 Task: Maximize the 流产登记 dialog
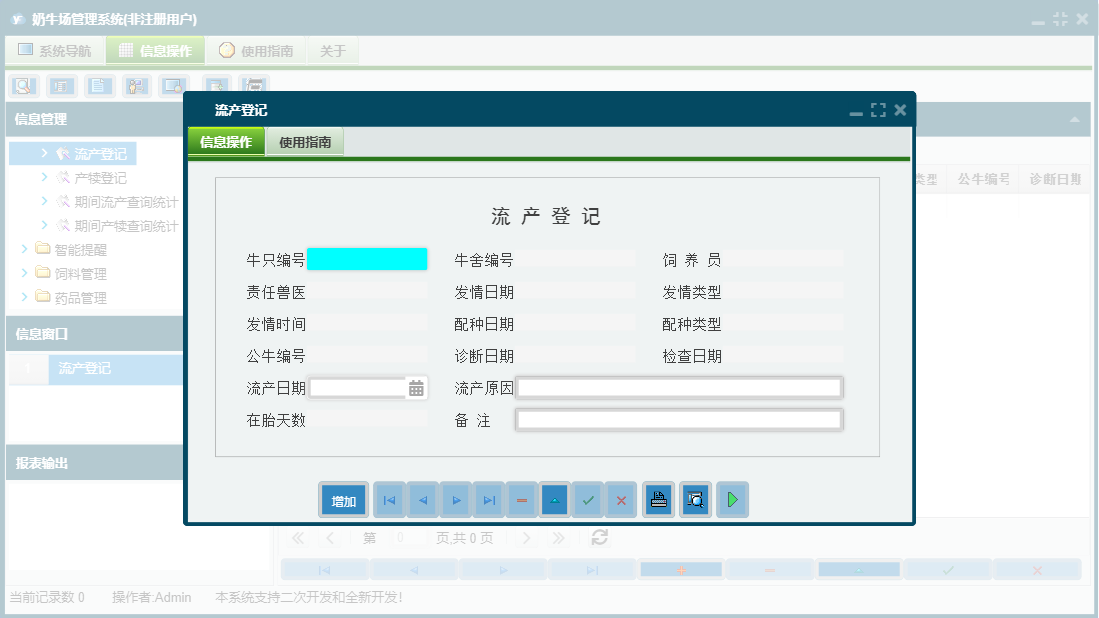(878, 110)
